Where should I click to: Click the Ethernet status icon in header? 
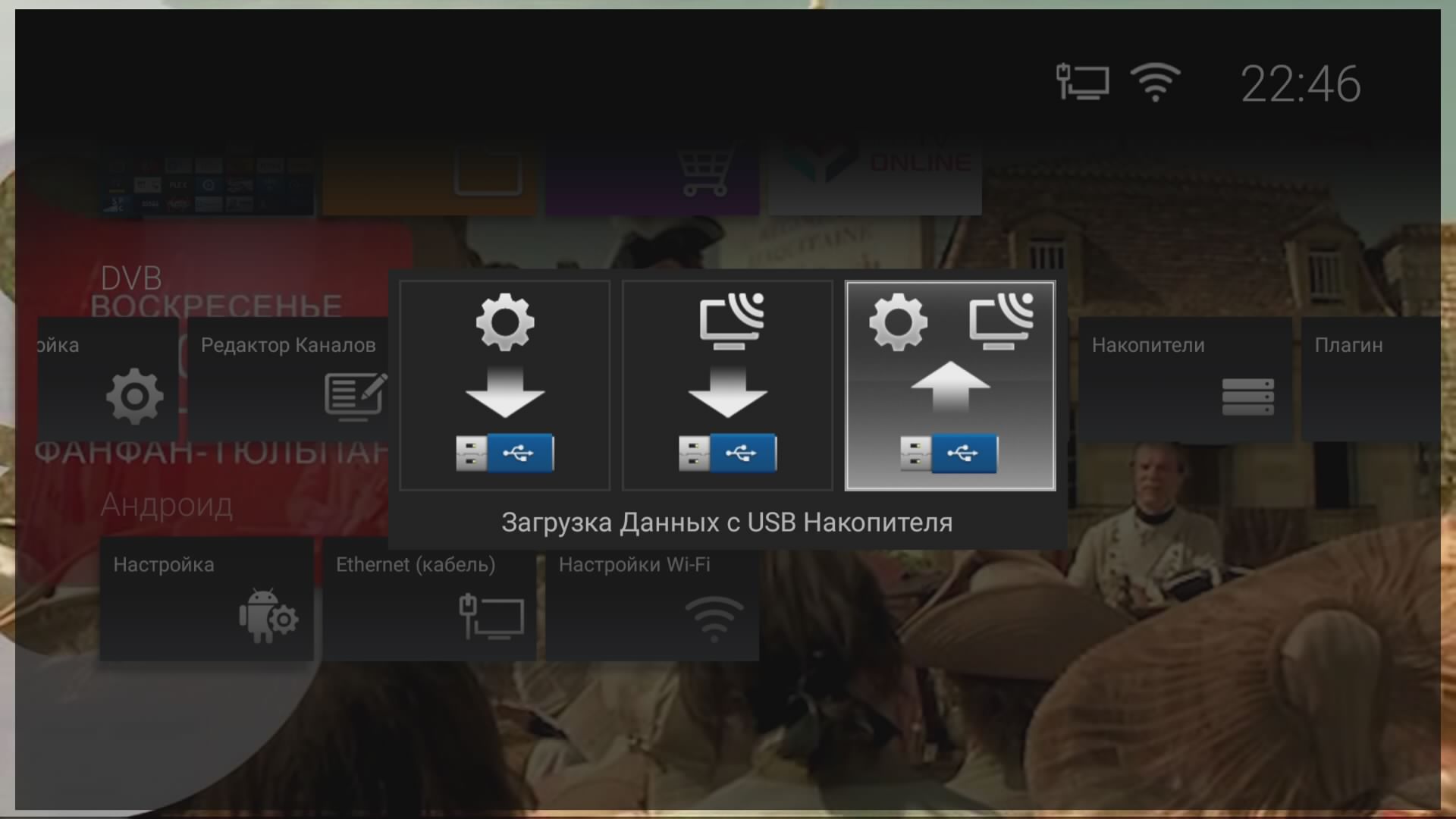pyautogui.click(x=1083, y=82)
